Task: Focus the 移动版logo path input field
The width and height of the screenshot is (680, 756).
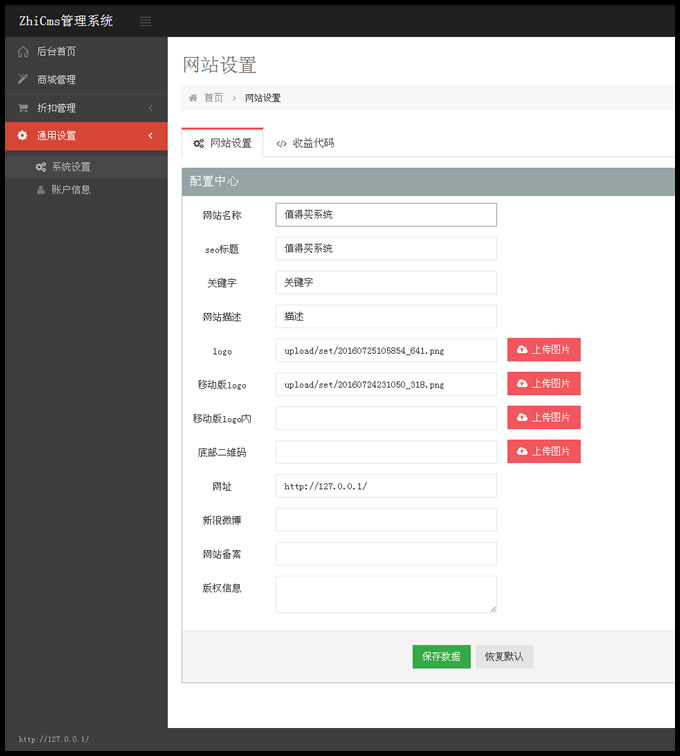Action: [x=386, y=384]
